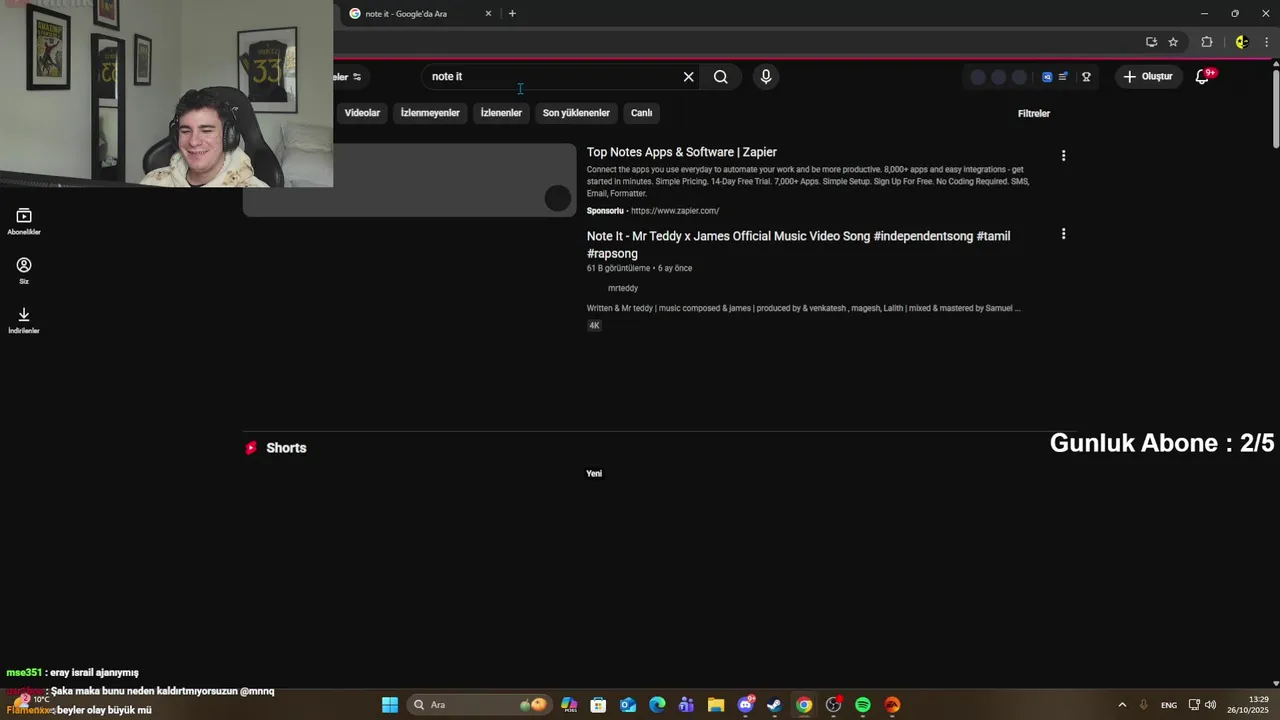Switch to Chrome in the taskbar
The height and width of the screenshot is (720, 1280).
click(804, 705)
